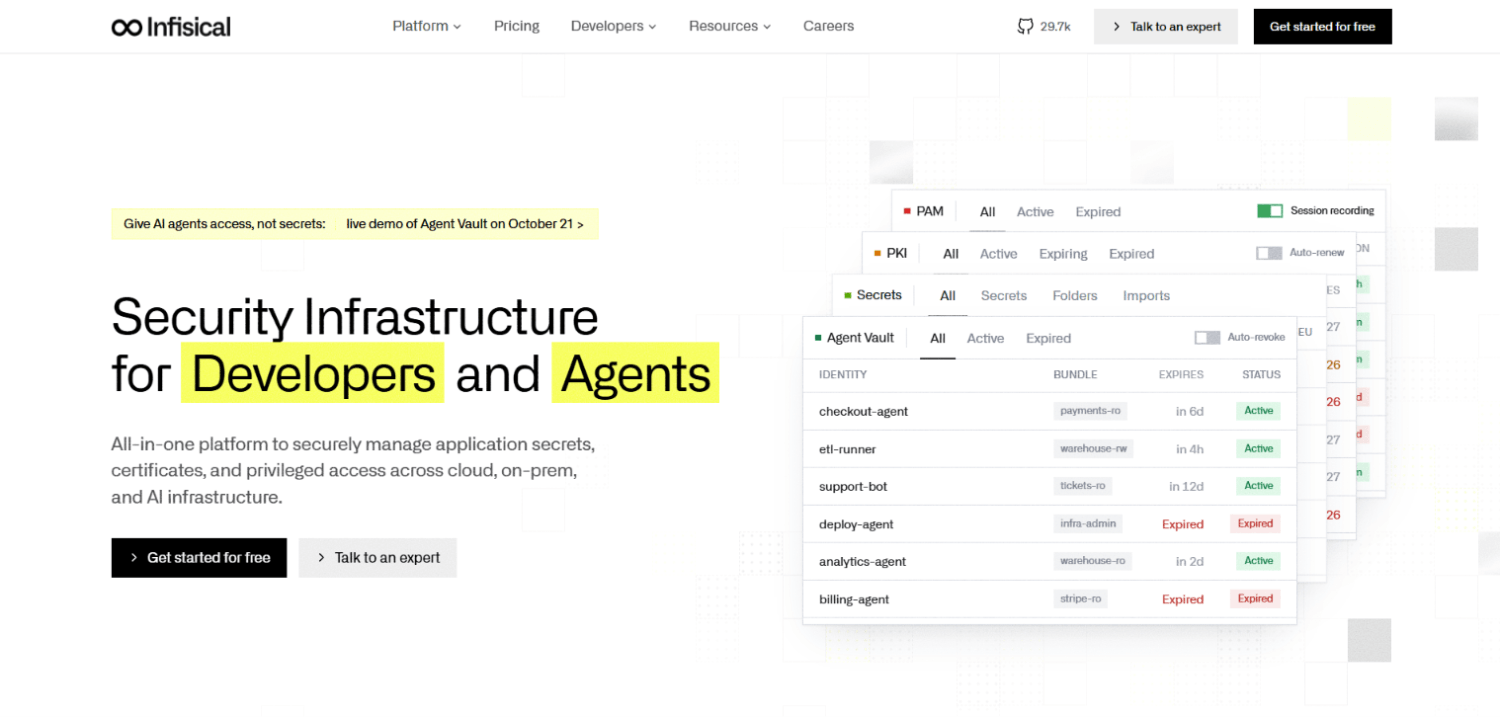Image resolution: width=1500 pixels, height=717 pixels.
Task: Select the Agent Vault panel label
Action: 854,338
